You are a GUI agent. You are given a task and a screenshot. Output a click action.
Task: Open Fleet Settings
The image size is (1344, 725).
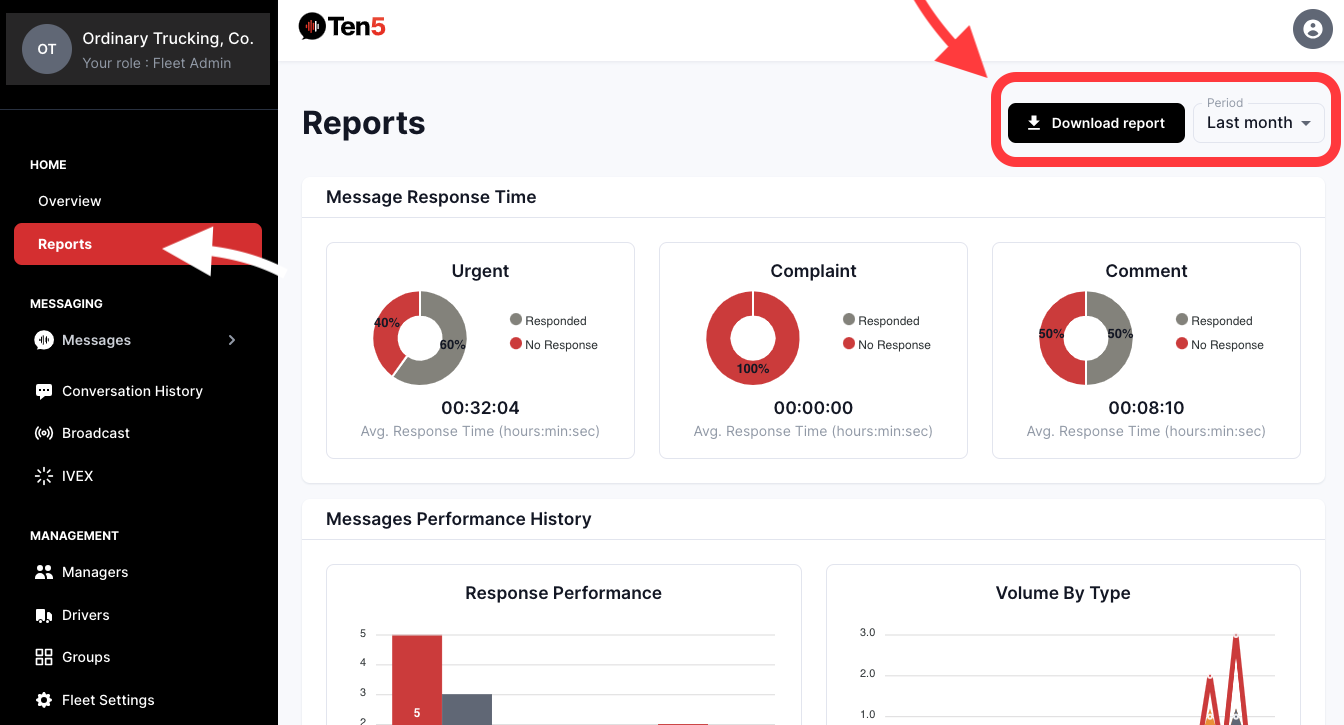pos(108,700)
